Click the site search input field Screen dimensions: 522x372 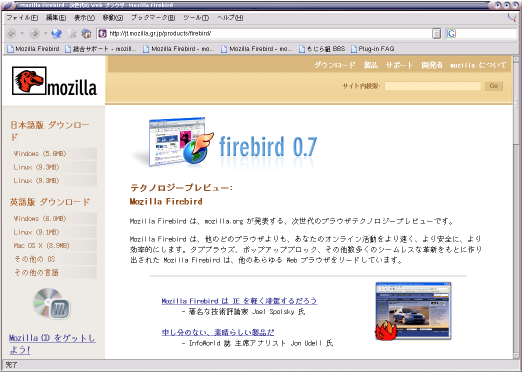click(433, 86)
